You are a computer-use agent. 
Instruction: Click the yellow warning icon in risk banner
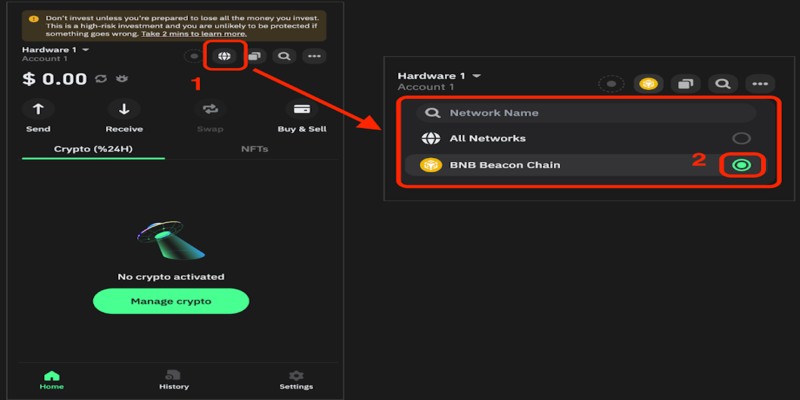click(34, 19)
